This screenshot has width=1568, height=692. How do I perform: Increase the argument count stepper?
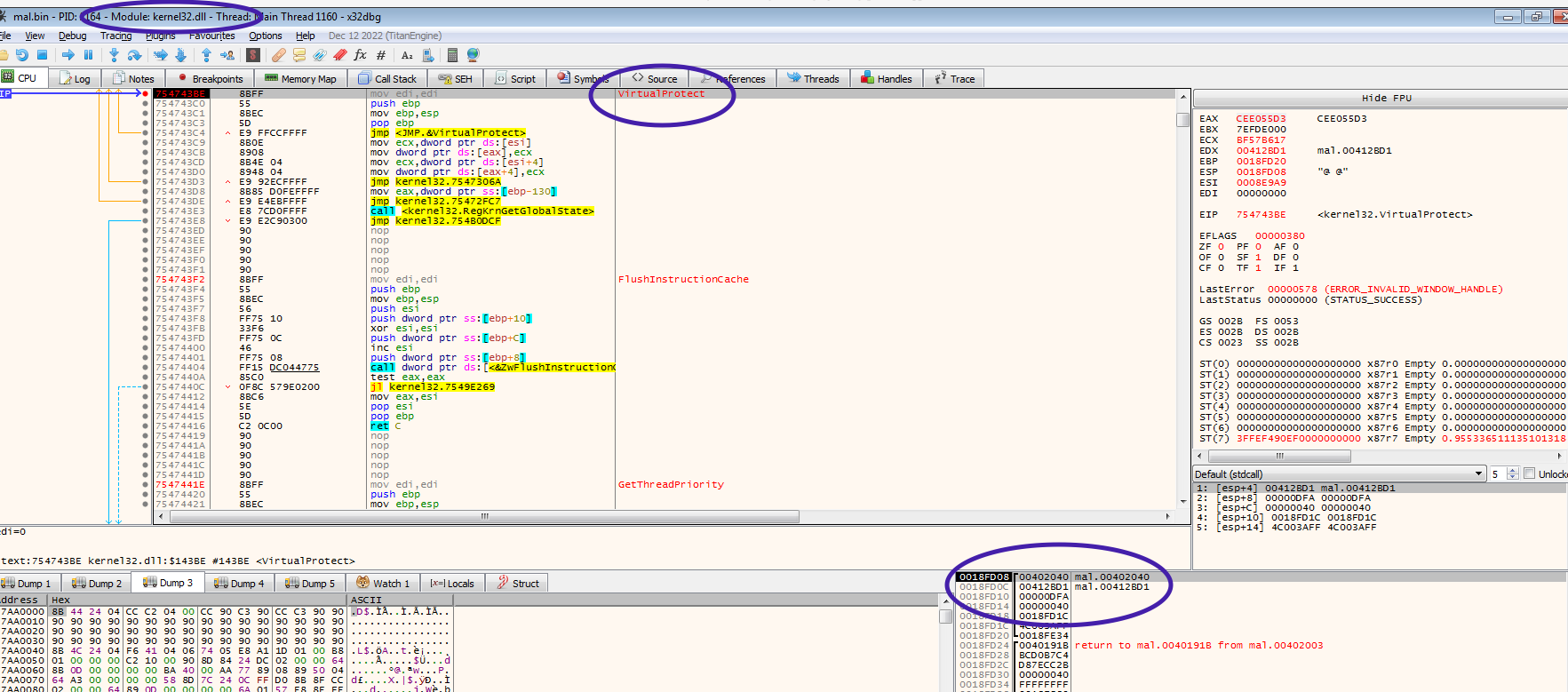(1513, 471)
